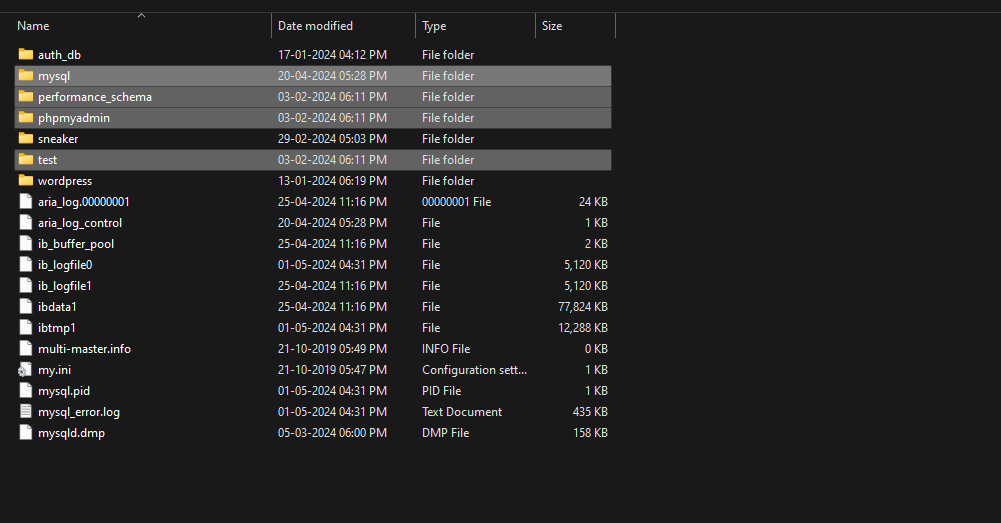Image resolution: width=1001 pixels, height=523 pixels.
Task: Click the test folder icon
Action: [26, 160]
